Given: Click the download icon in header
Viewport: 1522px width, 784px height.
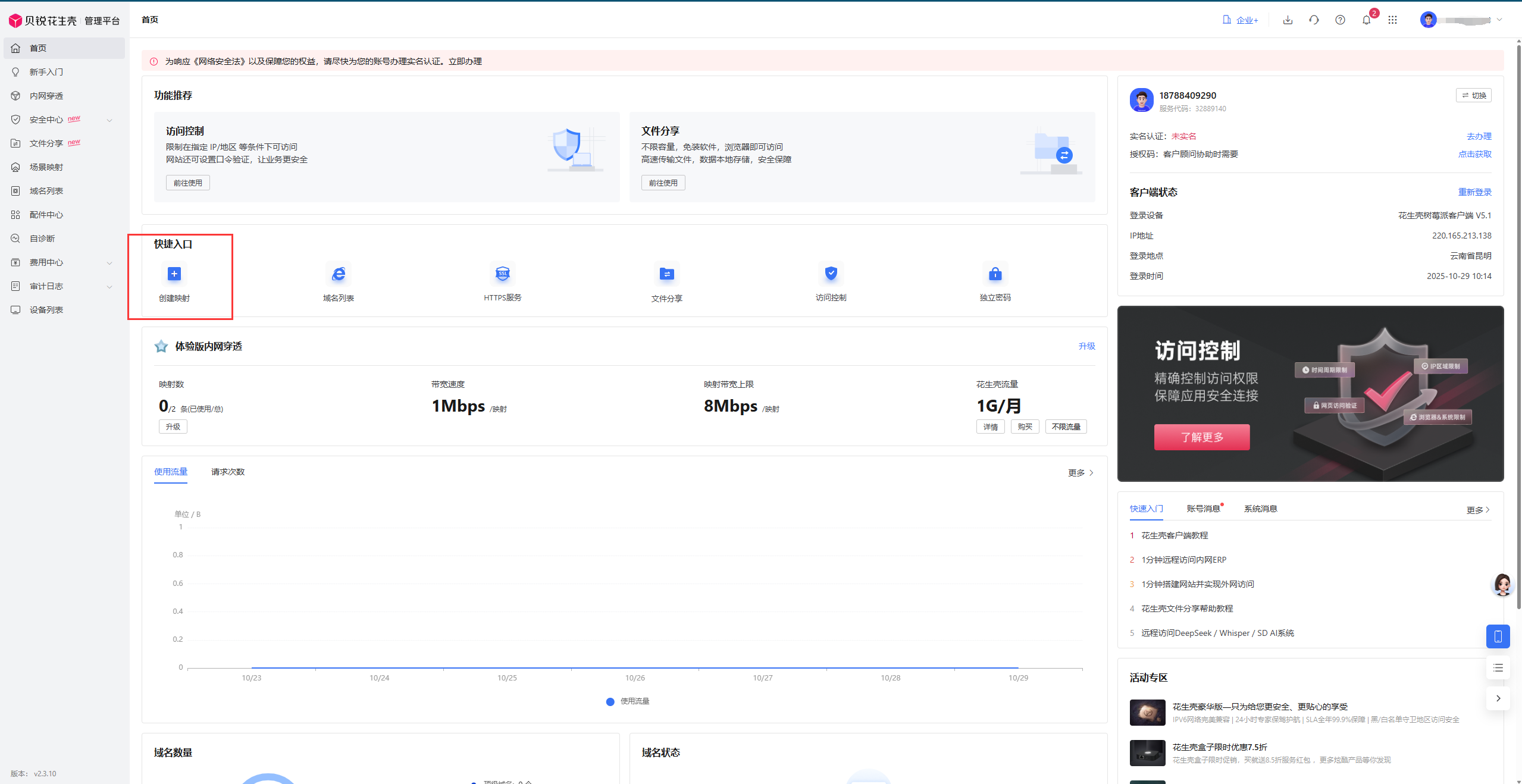Looking at the screenshot, I should point(1288,20).
